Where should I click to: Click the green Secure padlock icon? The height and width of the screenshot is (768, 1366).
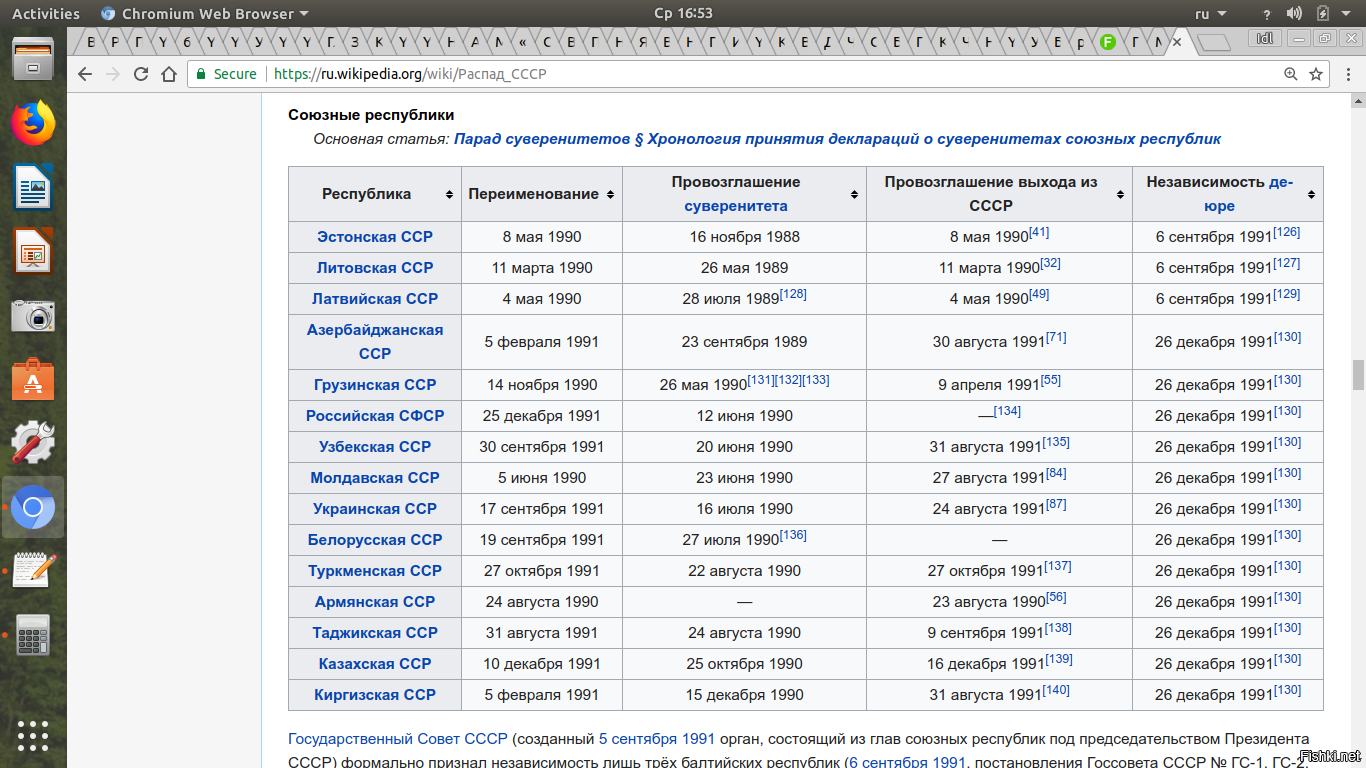click(201, 74)
